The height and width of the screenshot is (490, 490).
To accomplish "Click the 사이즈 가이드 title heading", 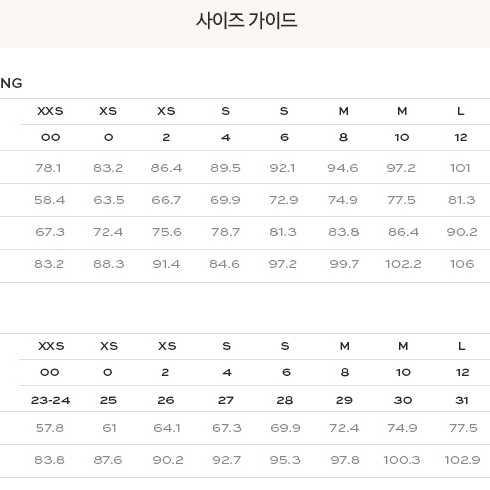I will tap(246, 21).
